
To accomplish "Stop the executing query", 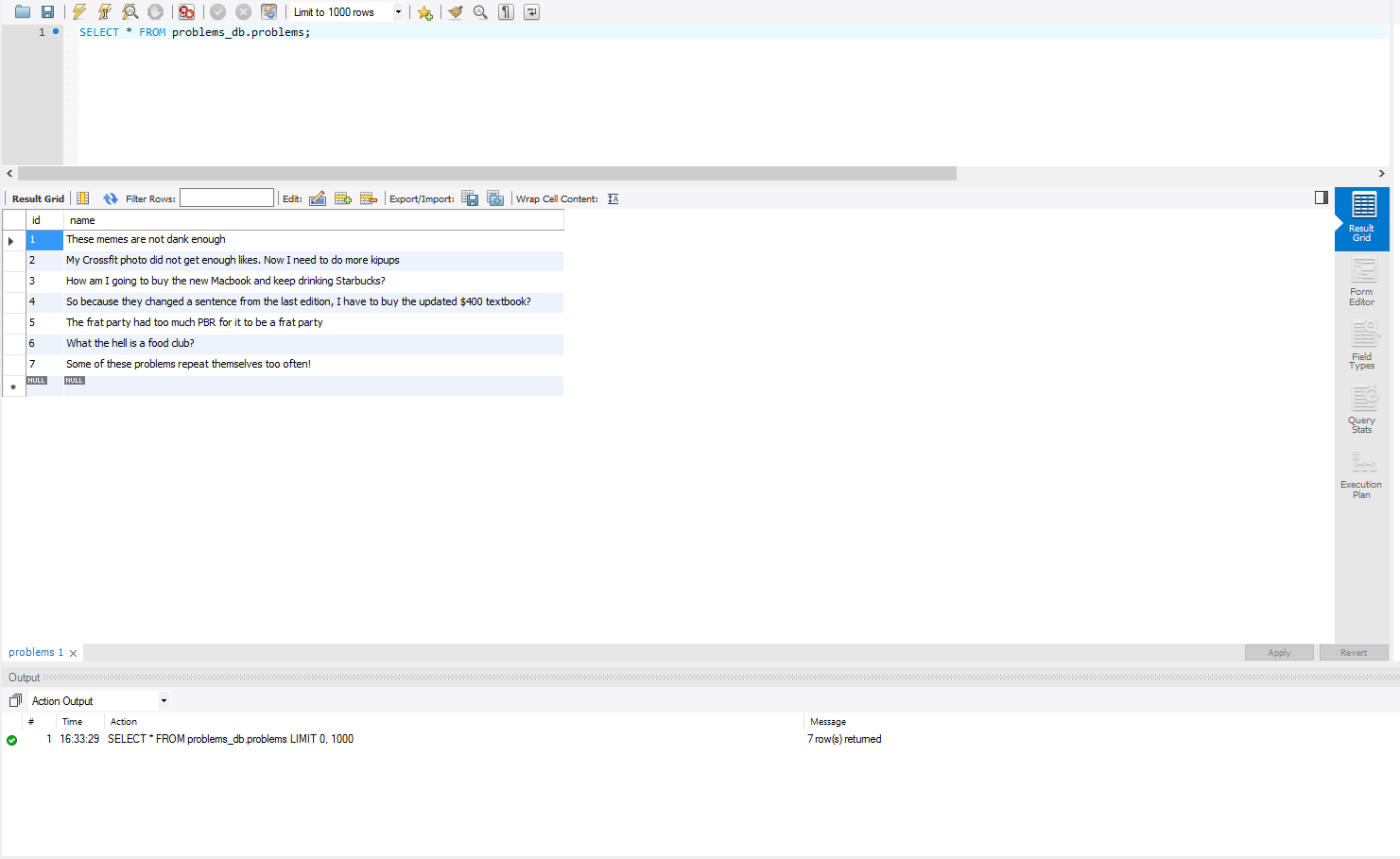I will pyautogui.click(x=156, y=12).
